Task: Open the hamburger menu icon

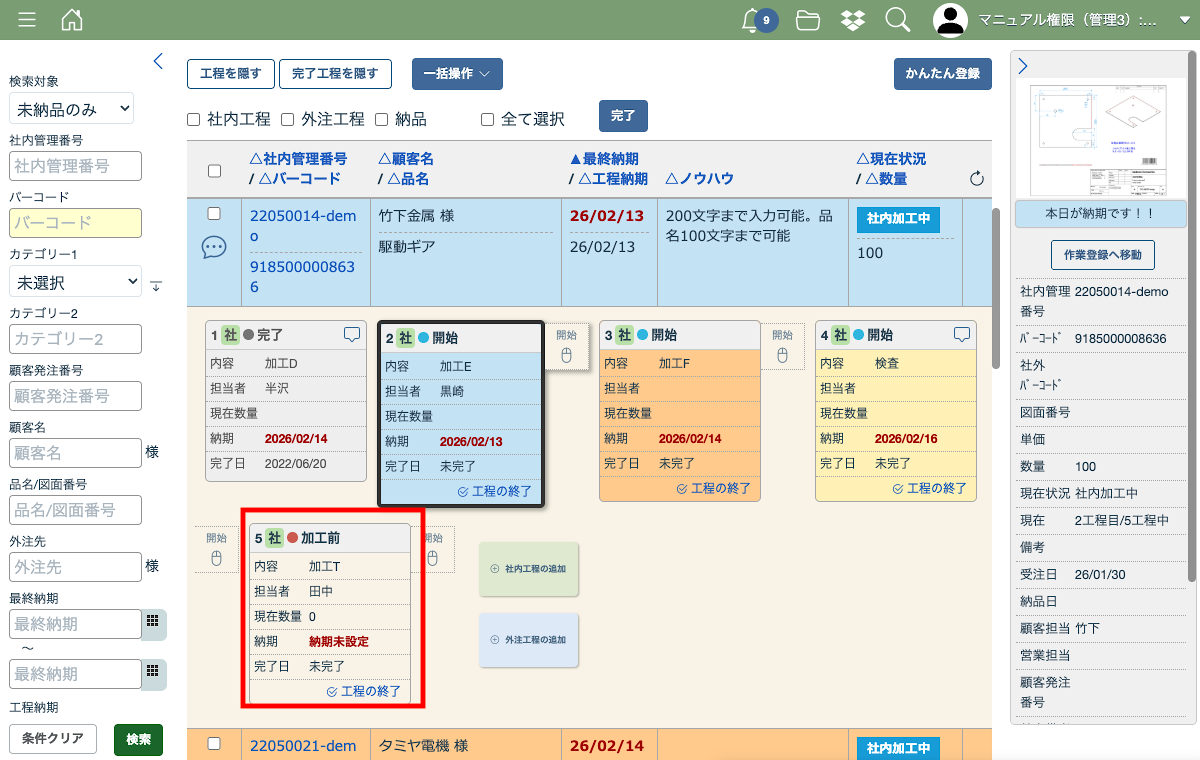Action: pyautogui.click(x=27, y=19)
